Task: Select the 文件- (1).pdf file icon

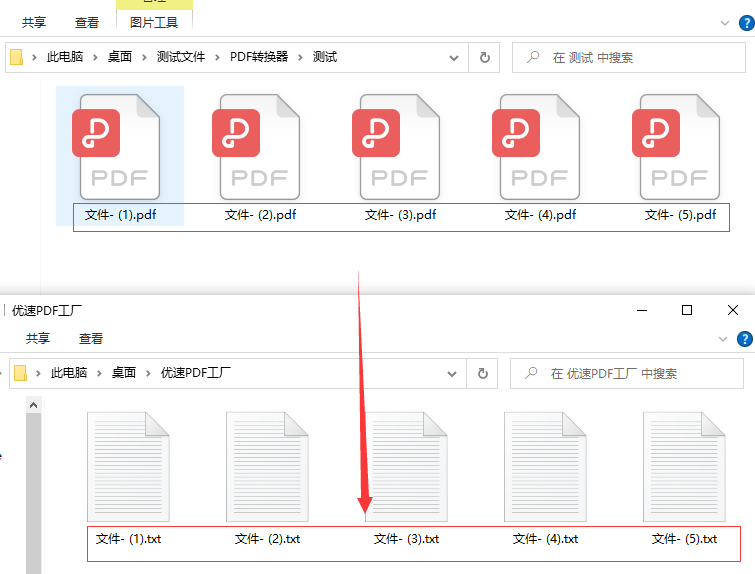Action: tap(117, 147)
